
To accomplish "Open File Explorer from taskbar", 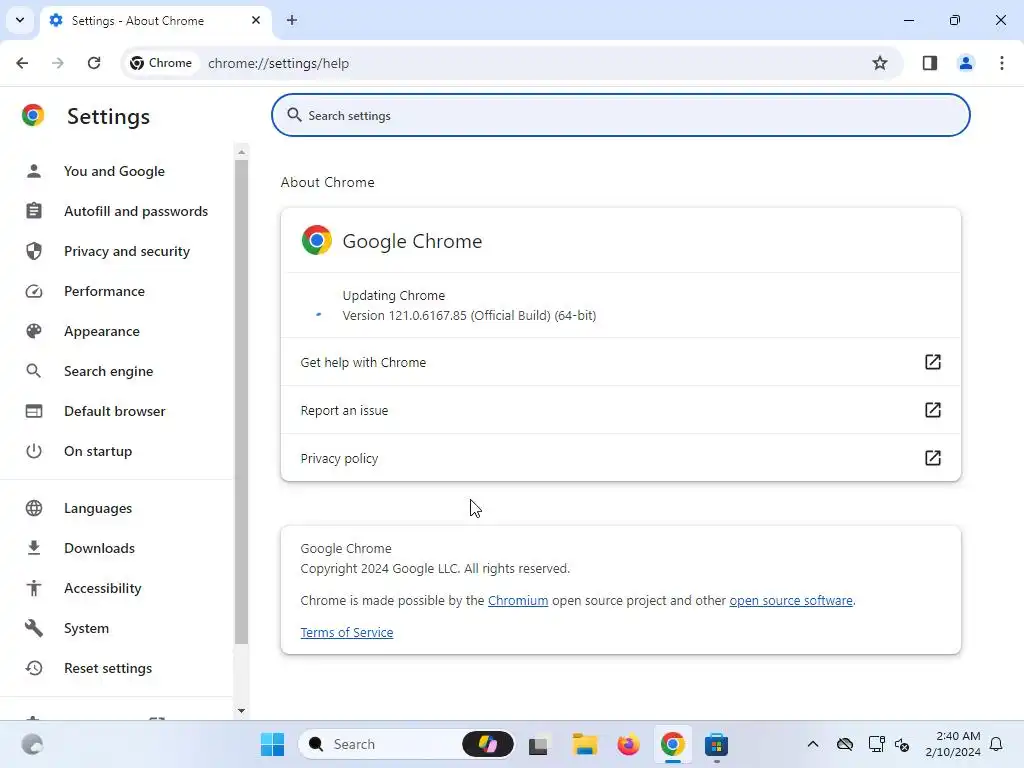I will tap(584, 744).
